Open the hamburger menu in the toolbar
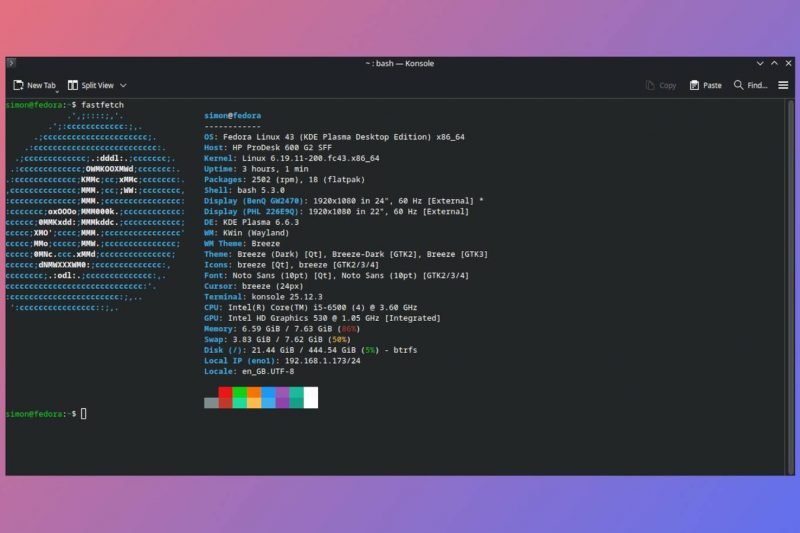800x533 pixels. tap(783, 86)
